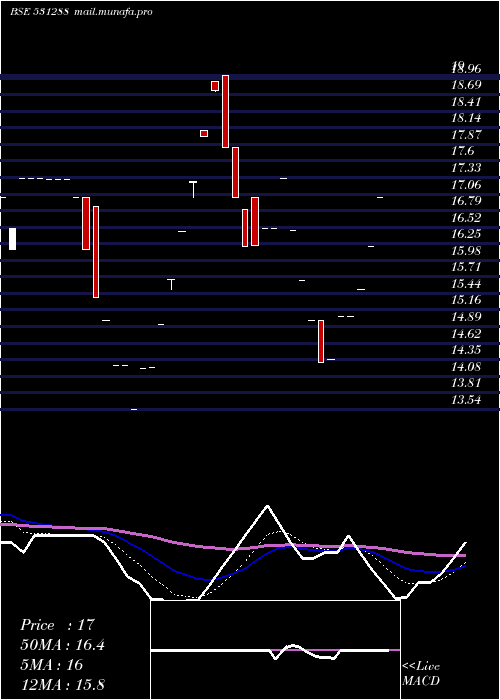The height and width of the screenshot is (700, 500).
Task: Pick the 15.71 price level label
Action: 467,267
